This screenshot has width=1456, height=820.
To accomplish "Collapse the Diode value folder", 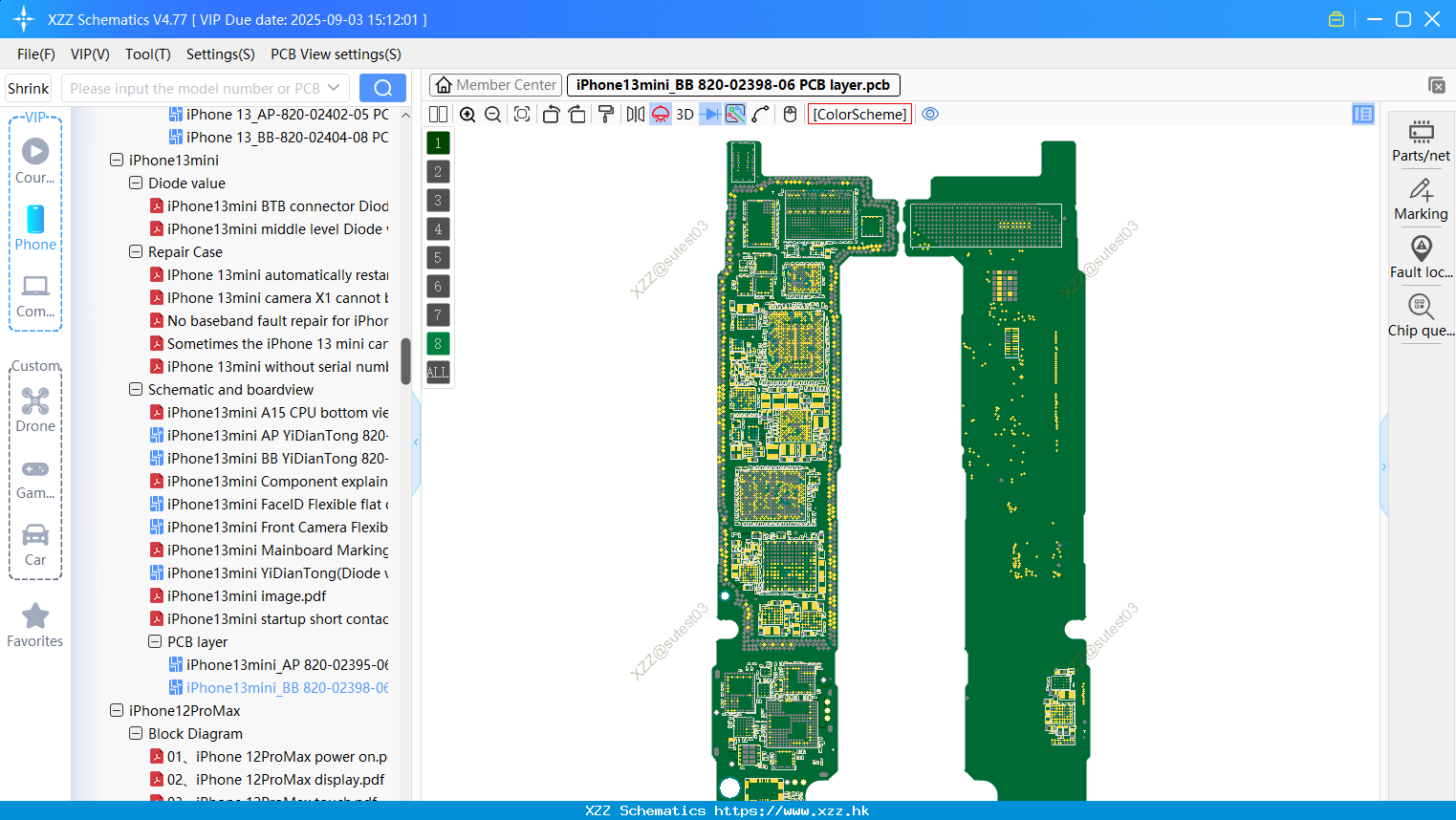I will (136, 183).
